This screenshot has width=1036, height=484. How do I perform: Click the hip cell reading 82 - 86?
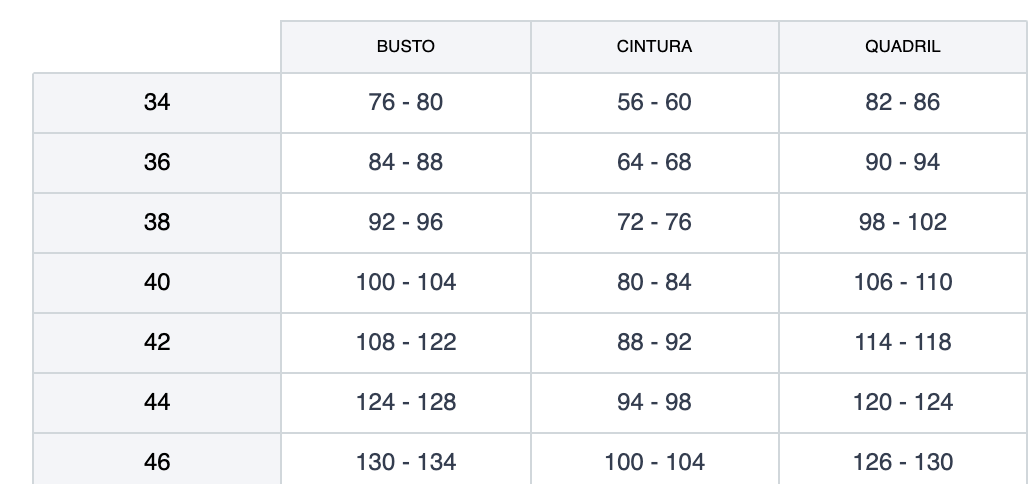coord(902,102)
